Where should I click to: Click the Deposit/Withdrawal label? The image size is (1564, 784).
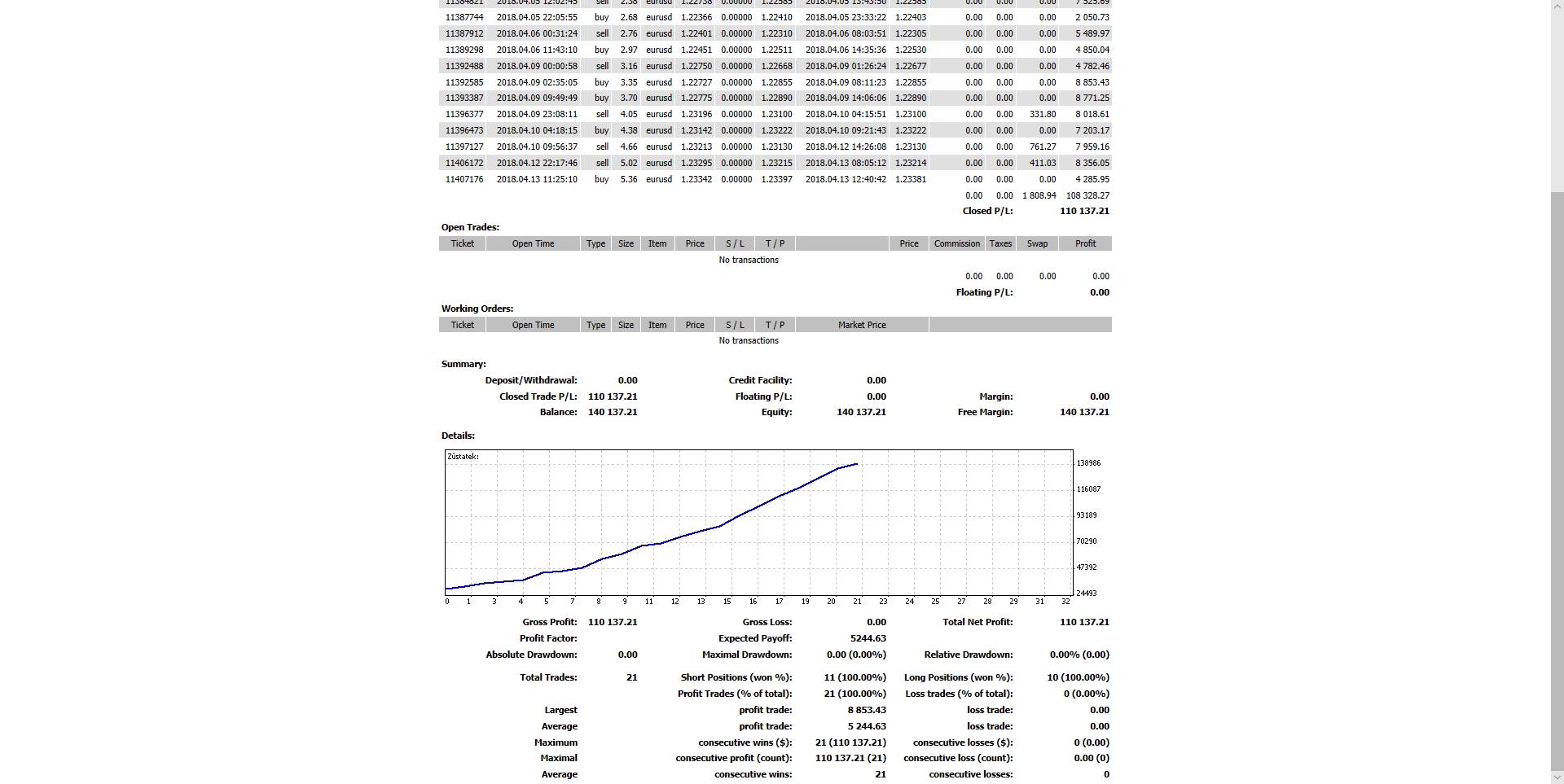531,380
